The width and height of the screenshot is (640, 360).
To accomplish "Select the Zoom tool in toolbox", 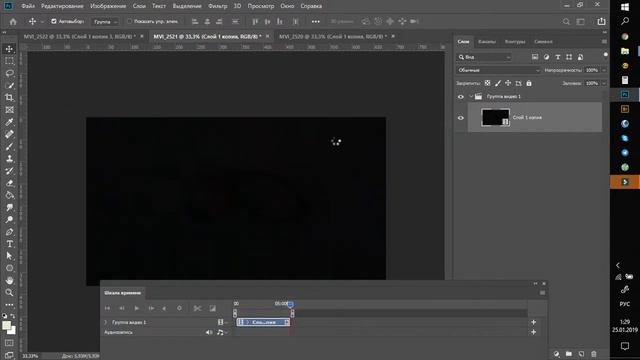I will [9, 293].
